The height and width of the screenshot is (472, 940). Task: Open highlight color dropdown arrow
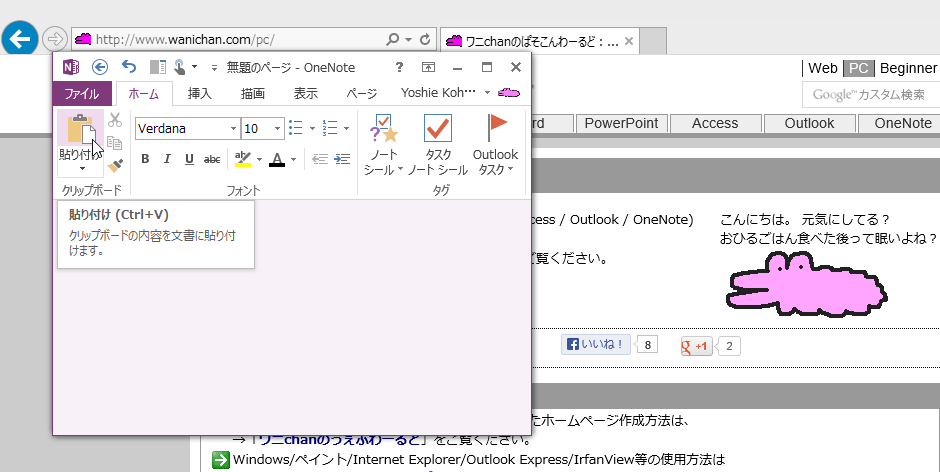coord(260,159)
